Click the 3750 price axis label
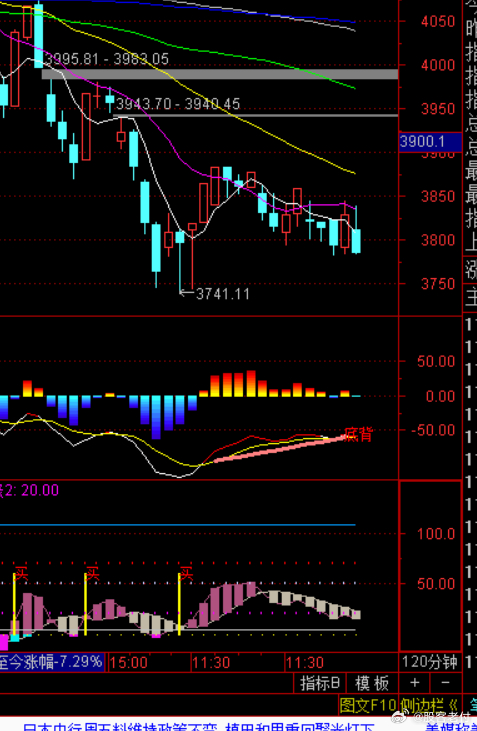 (438, 284)
